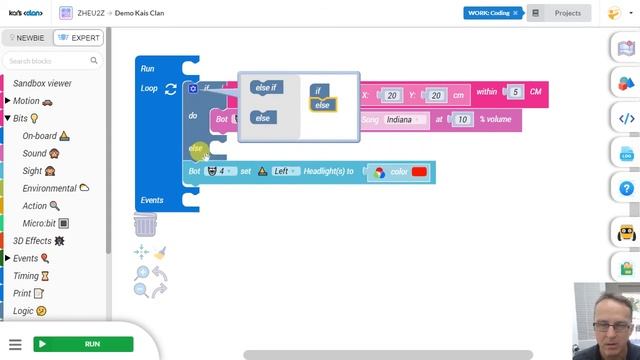The width and height of the screenshot is (640, 360).
Task: Edit the 10 % volume value
Action: click(462, 120)
